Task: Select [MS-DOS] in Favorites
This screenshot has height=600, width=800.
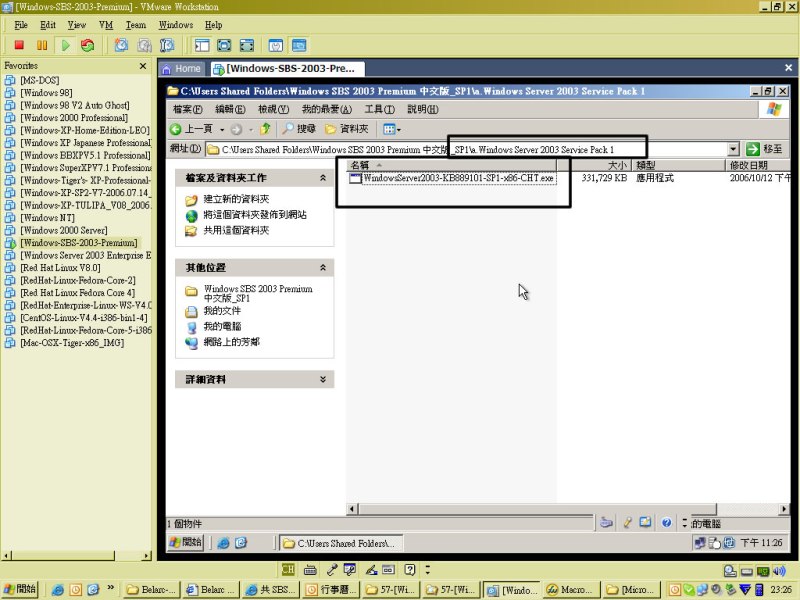Action: [x=40, y=80]
